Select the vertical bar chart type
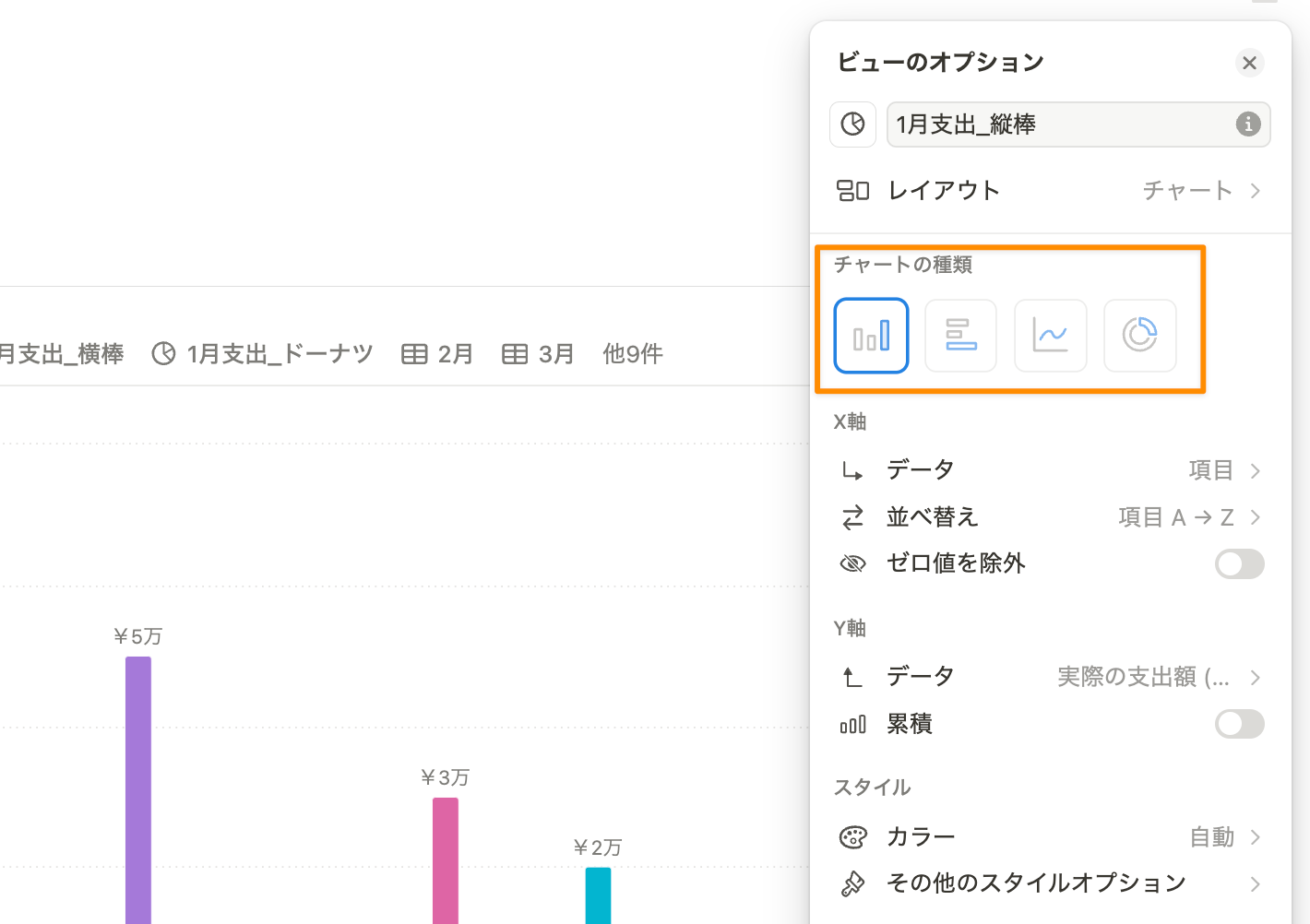The height and width of the screenshot is (924, 1310). click(x=871, y=336)
